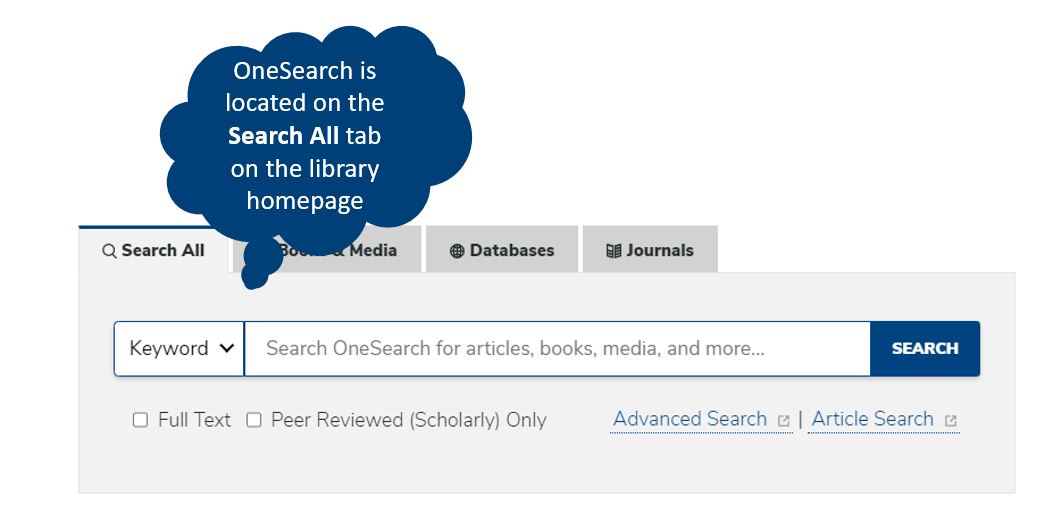Enable the Full Text checkbox
This screenshot has width=1062, height=523.
click(x=140, y=420)
